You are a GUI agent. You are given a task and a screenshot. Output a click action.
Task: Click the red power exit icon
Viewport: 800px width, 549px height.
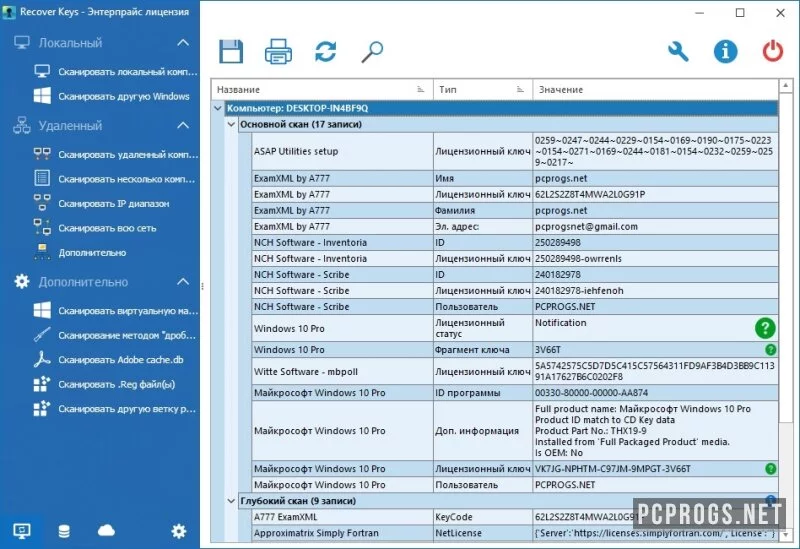(x=772, y=52)
